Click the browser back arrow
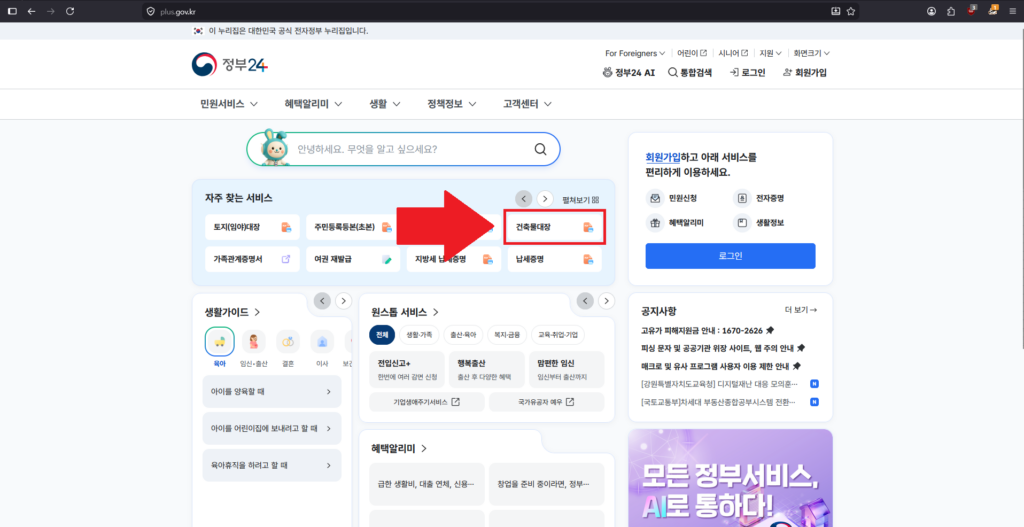1024x527 pixels. [x=31, y=11]
